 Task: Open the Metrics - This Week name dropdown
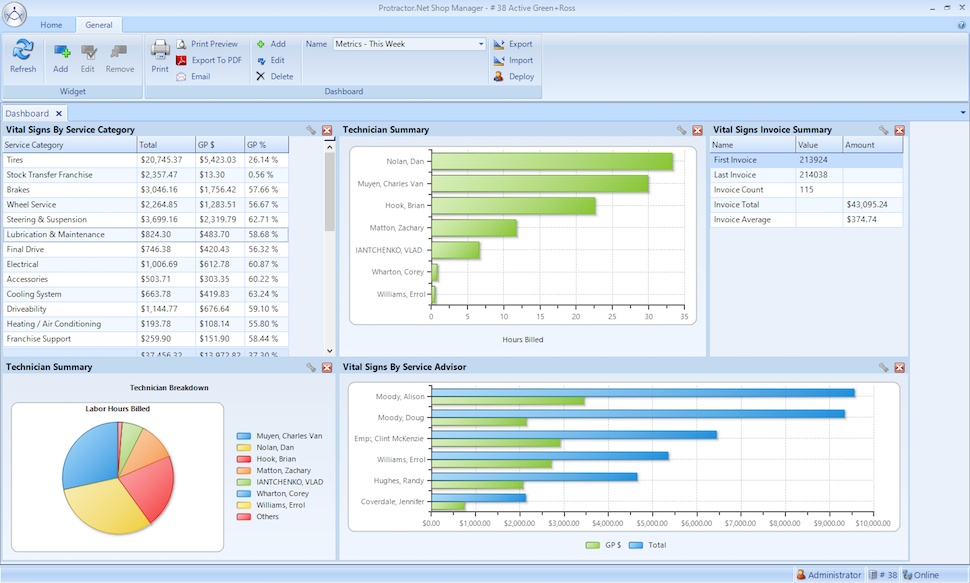(481, 44)
